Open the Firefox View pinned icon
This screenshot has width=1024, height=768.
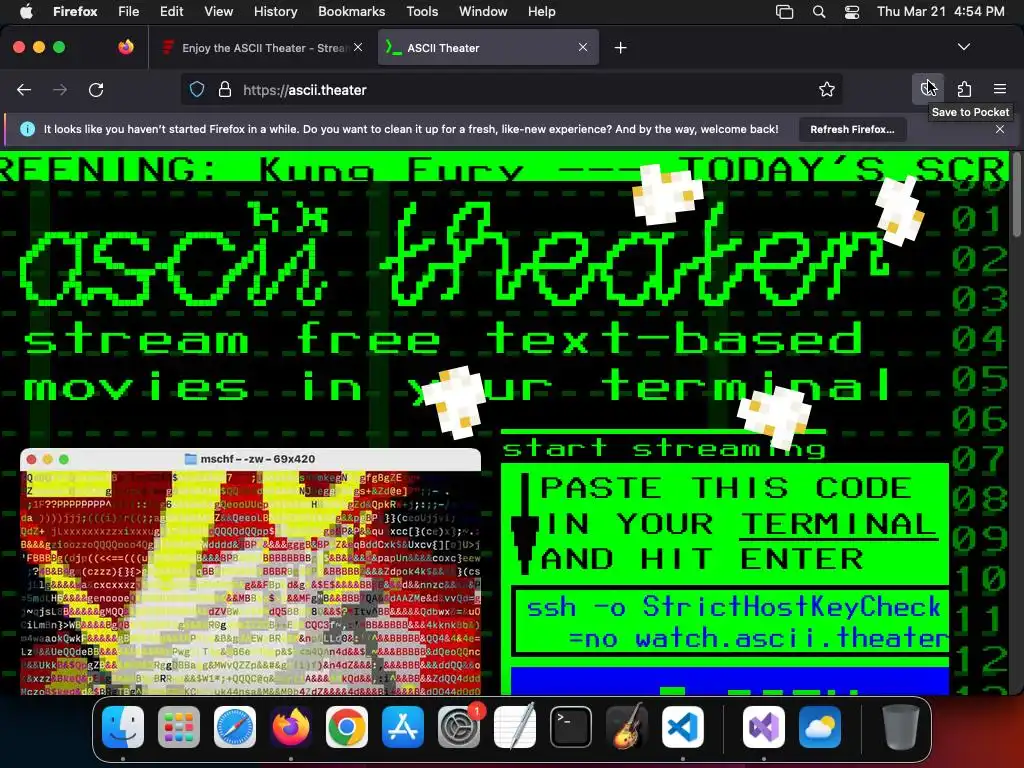(x=126, y=47)
